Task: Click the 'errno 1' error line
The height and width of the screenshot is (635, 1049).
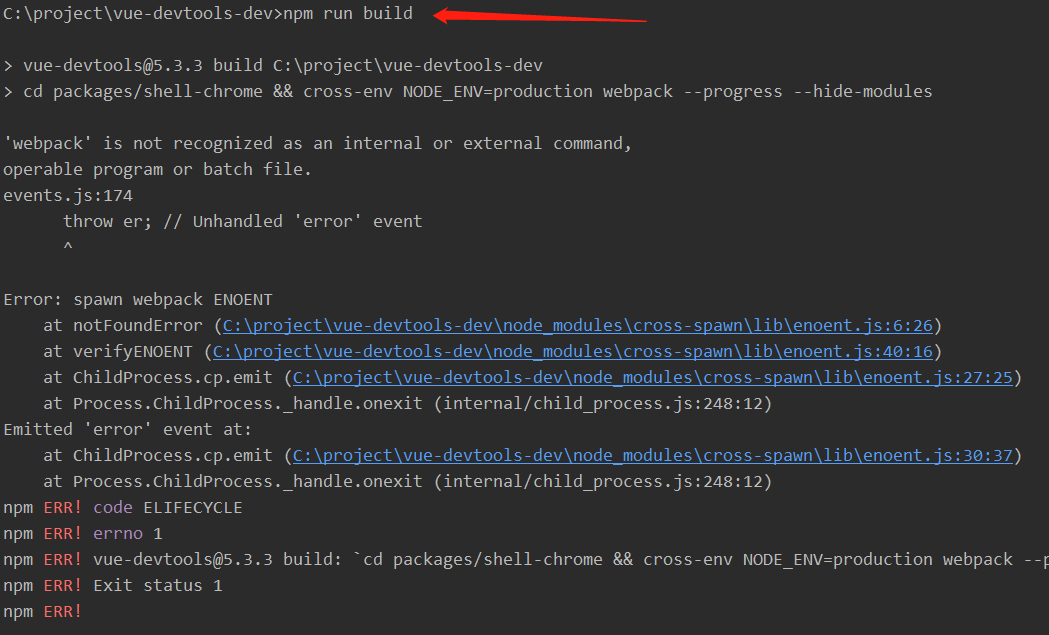Action: (83, 534)
